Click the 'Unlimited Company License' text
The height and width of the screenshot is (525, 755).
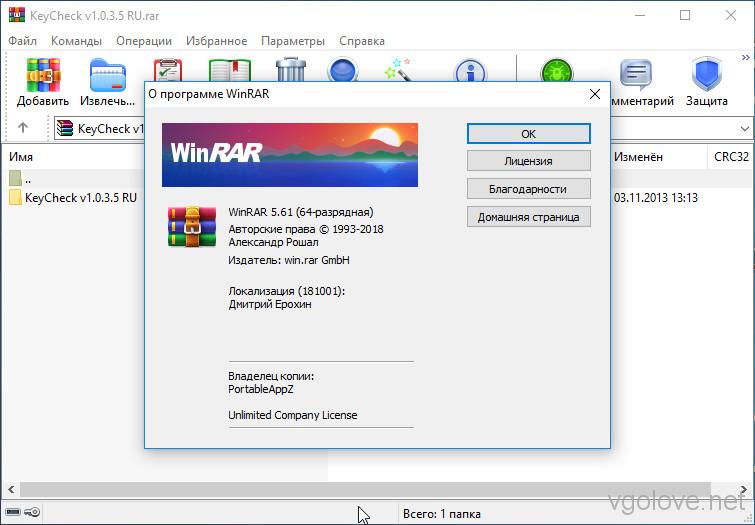click(x=293, y=415)
